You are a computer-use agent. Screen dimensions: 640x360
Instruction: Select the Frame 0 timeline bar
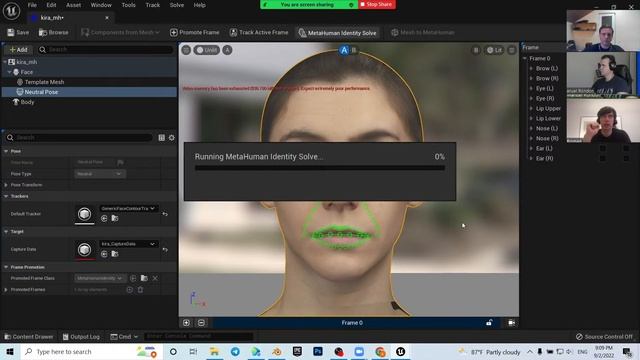click(352, 323)
